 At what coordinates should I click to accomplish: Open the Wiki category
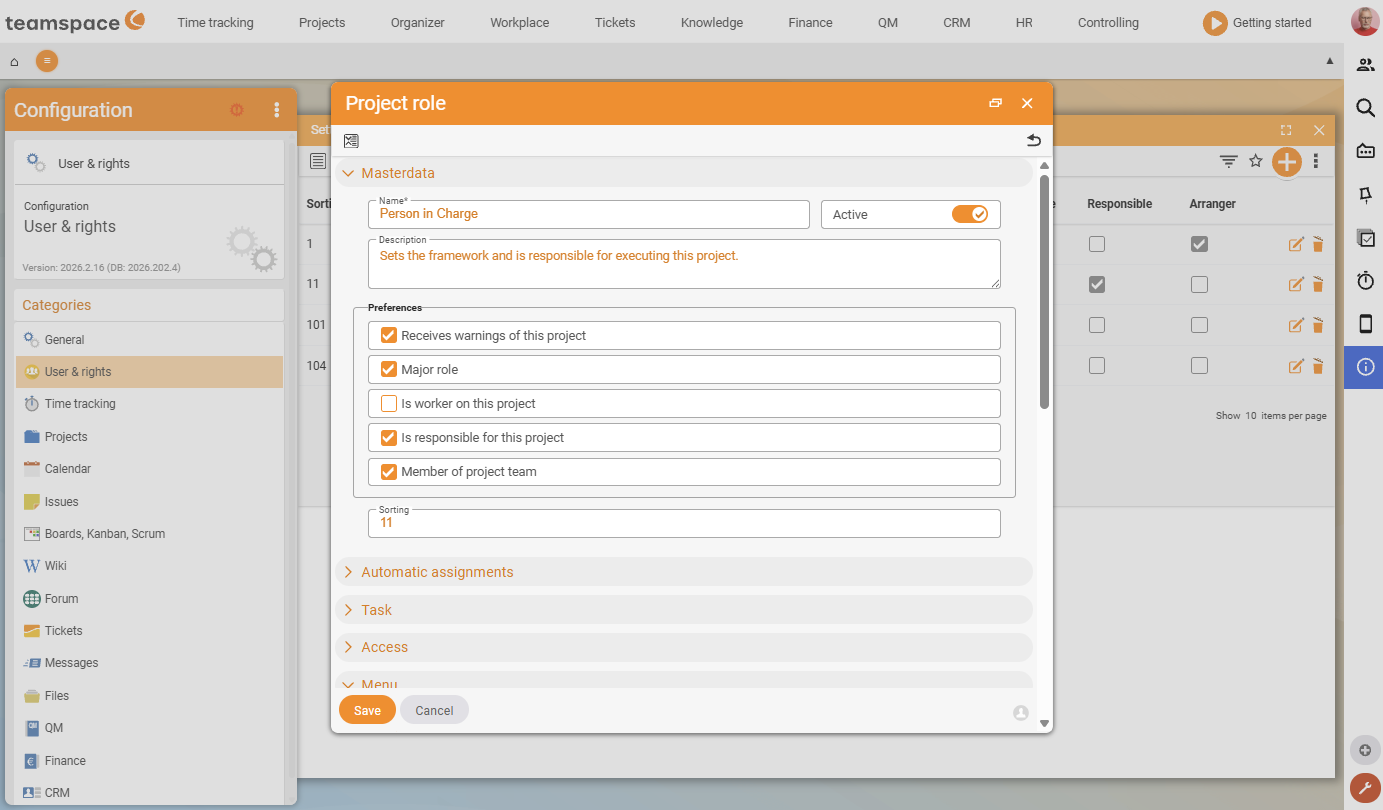point(150,566)
